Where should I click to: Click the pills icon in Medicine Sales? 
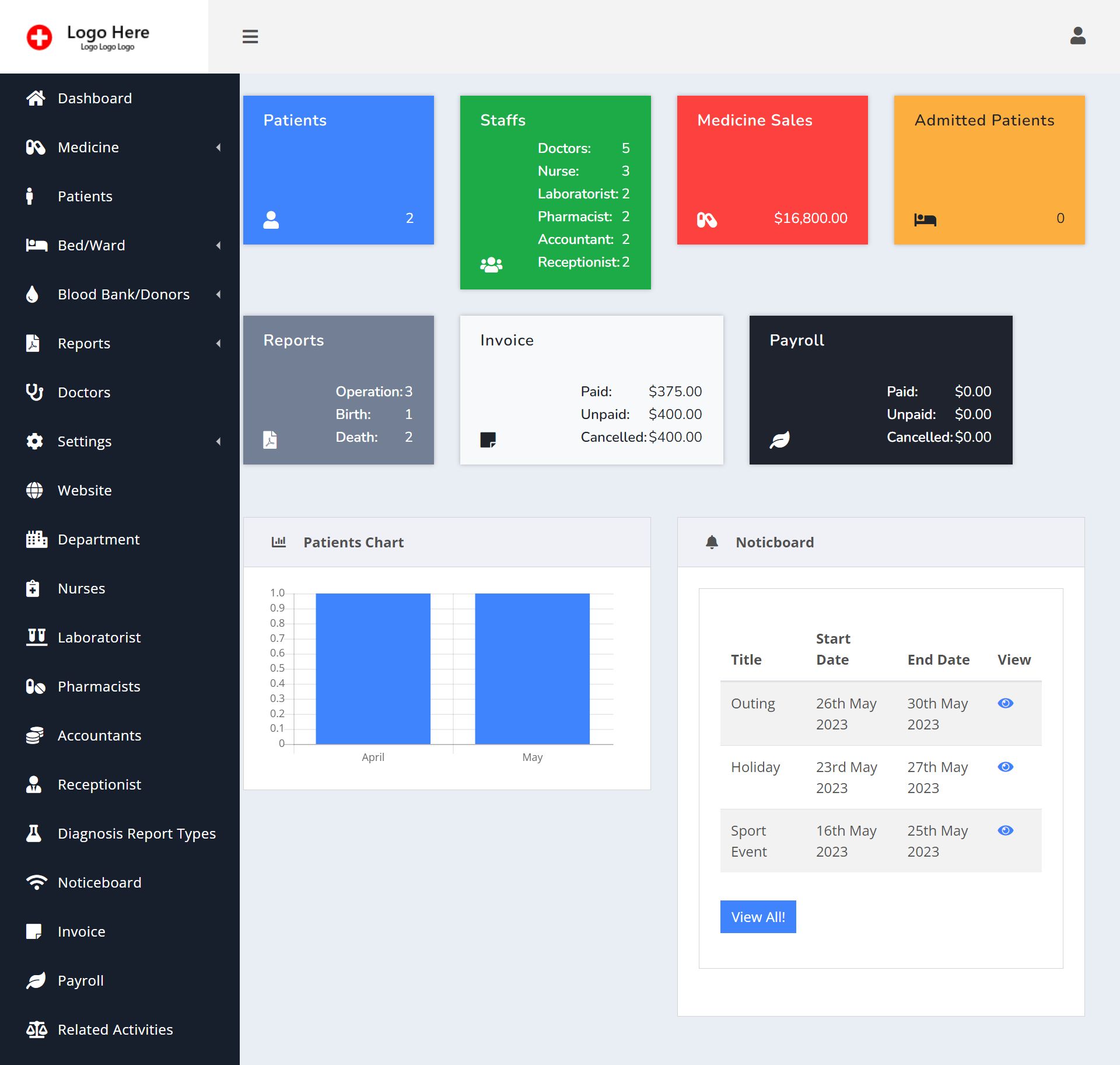(x=706, y=219)
